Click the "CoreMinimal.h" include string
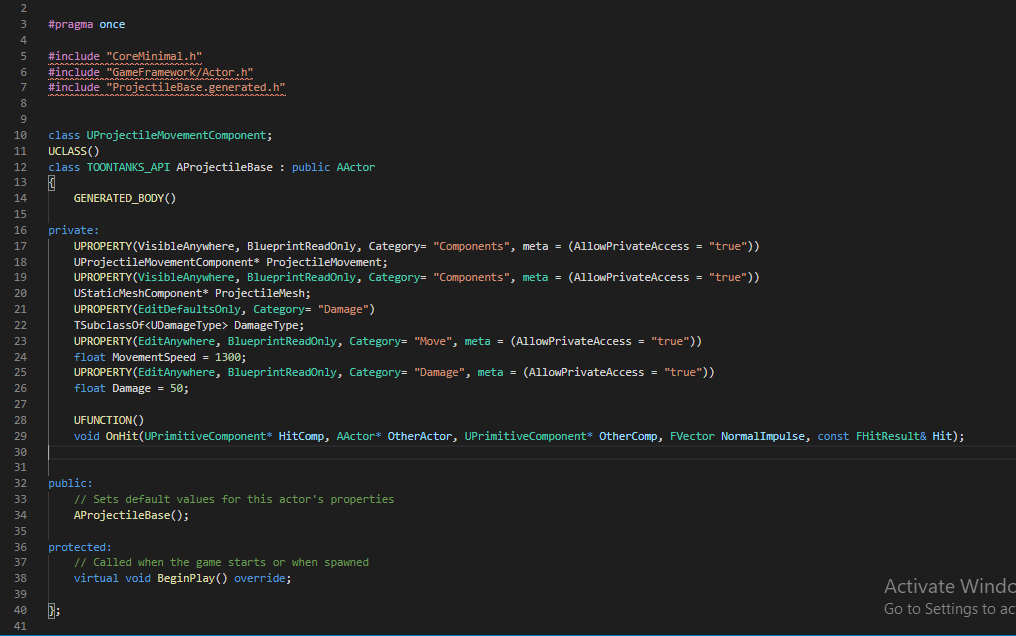Image resolution: width=1016 pixels, height=636 pixels. pos(154,56)
